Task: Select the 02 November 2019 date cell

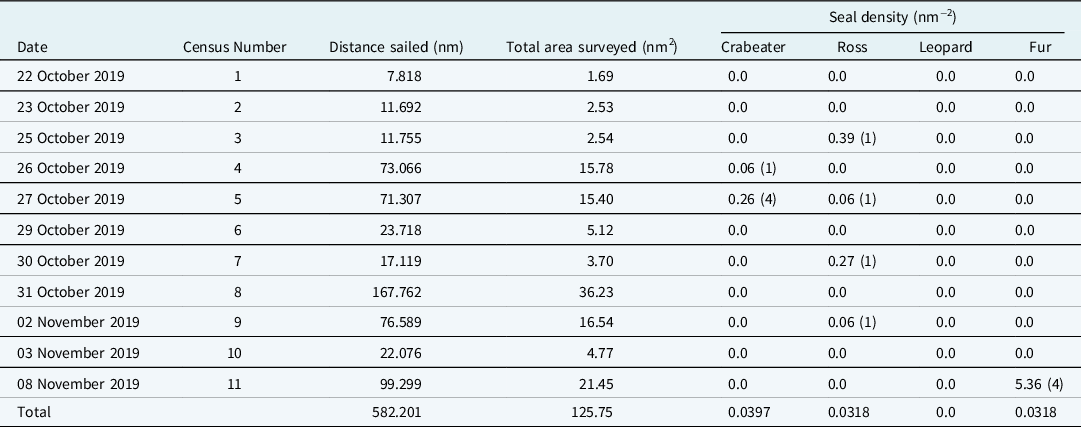Action: pyautogui.click(x=78, y=323)
